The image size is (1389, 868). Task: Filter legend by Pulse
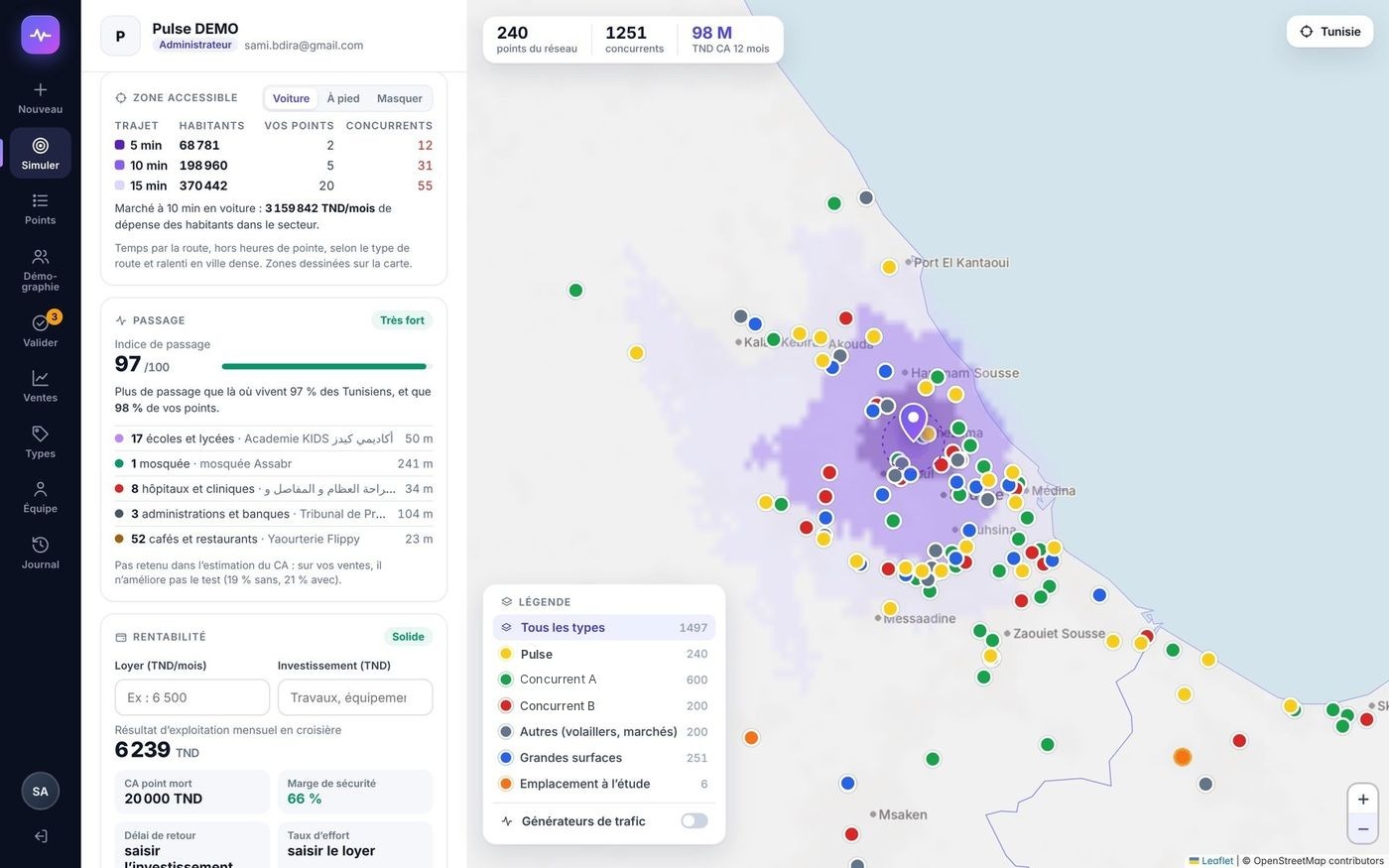tap(604, 654)
